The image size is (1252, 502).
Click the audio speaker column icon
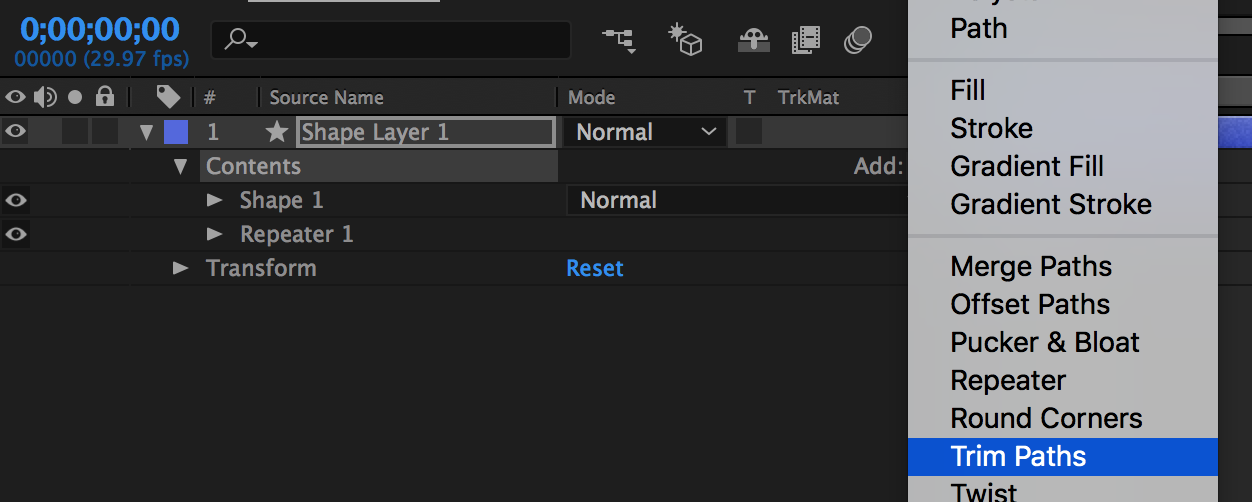pyautogui.click(x=45, y=97)
